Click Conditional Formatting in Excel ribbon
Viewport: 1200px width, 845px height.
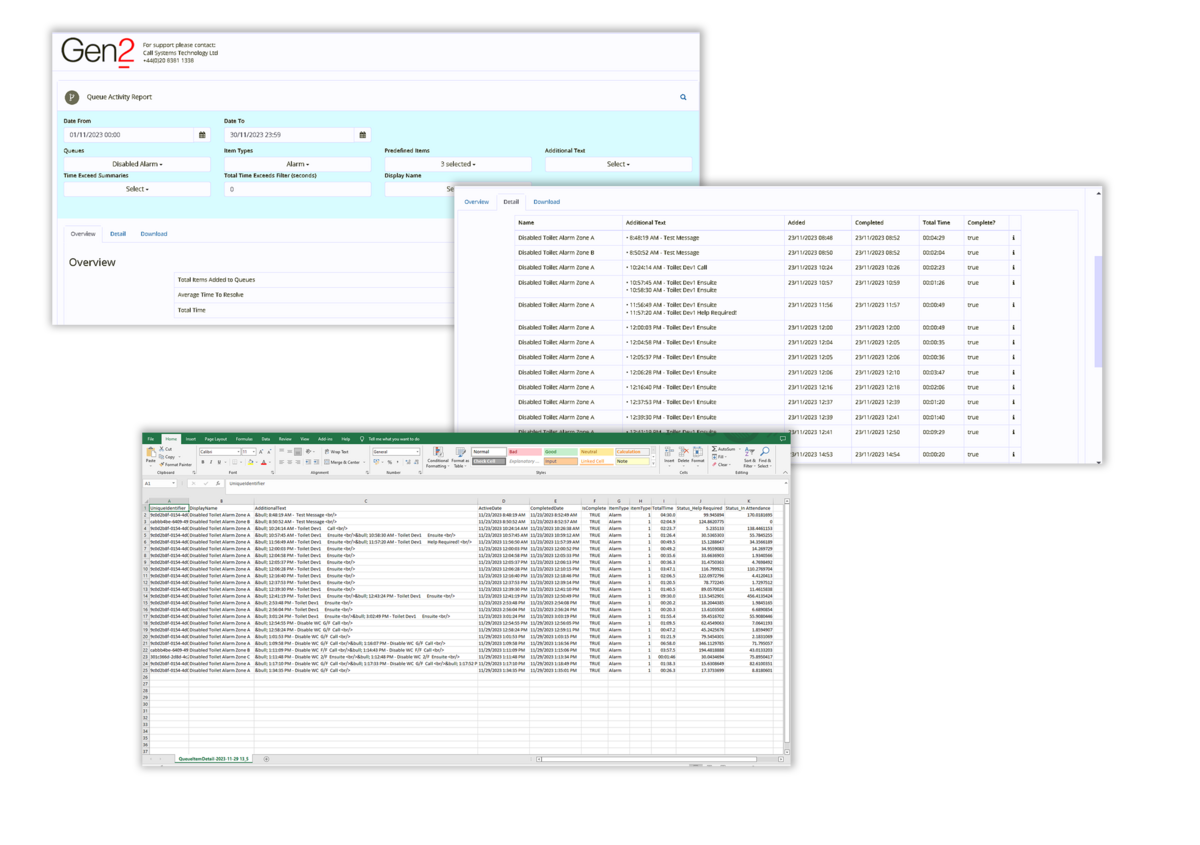(x=437, y=457)
